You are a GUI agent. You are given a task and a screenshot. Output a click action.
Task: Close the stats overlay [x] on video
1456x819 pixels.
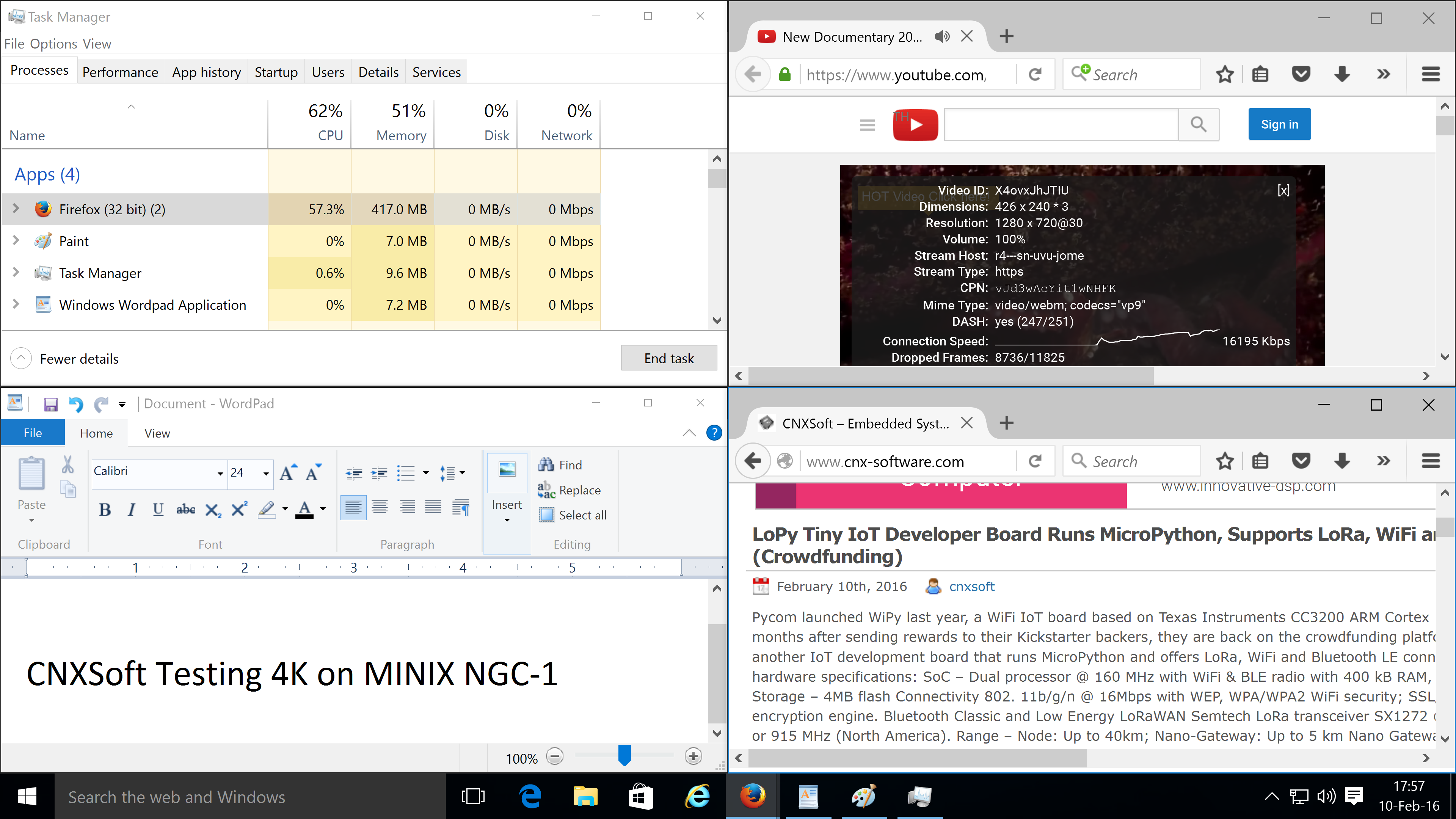pyautogui.click(x=1283, y=190)
